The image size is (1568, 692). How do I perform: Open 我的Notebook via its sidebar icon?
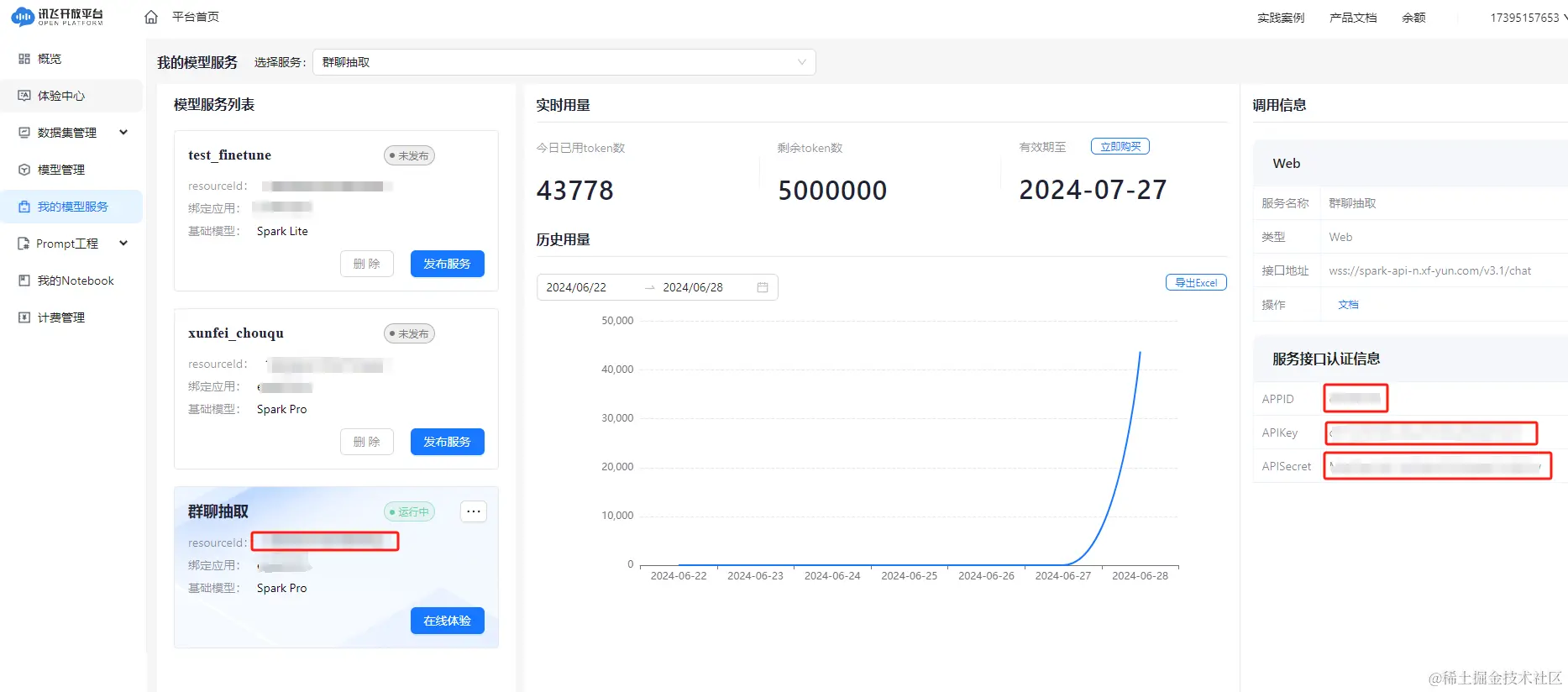coord(24,280)
